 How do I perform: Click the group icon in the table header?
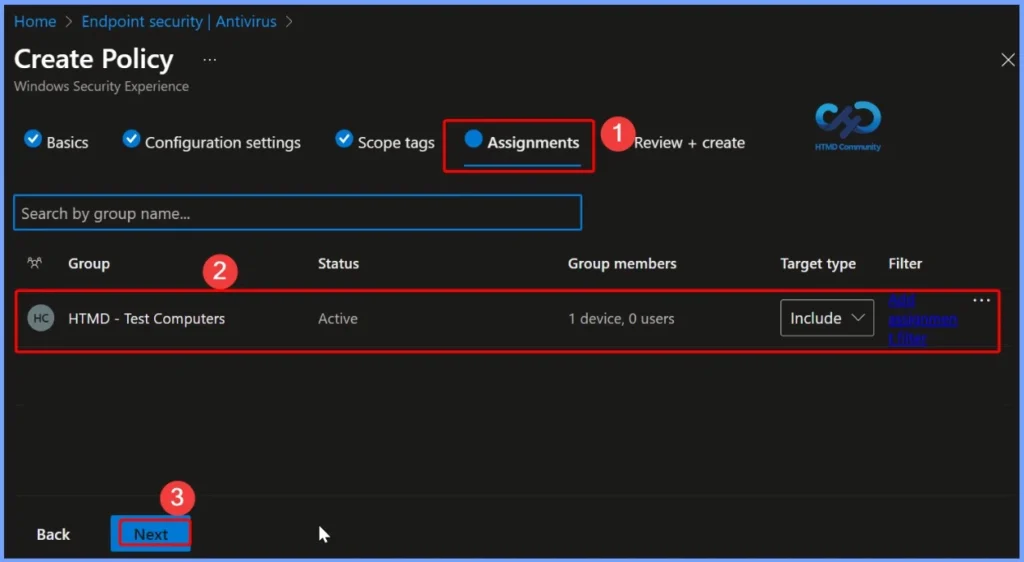click(x=35, y=263)
